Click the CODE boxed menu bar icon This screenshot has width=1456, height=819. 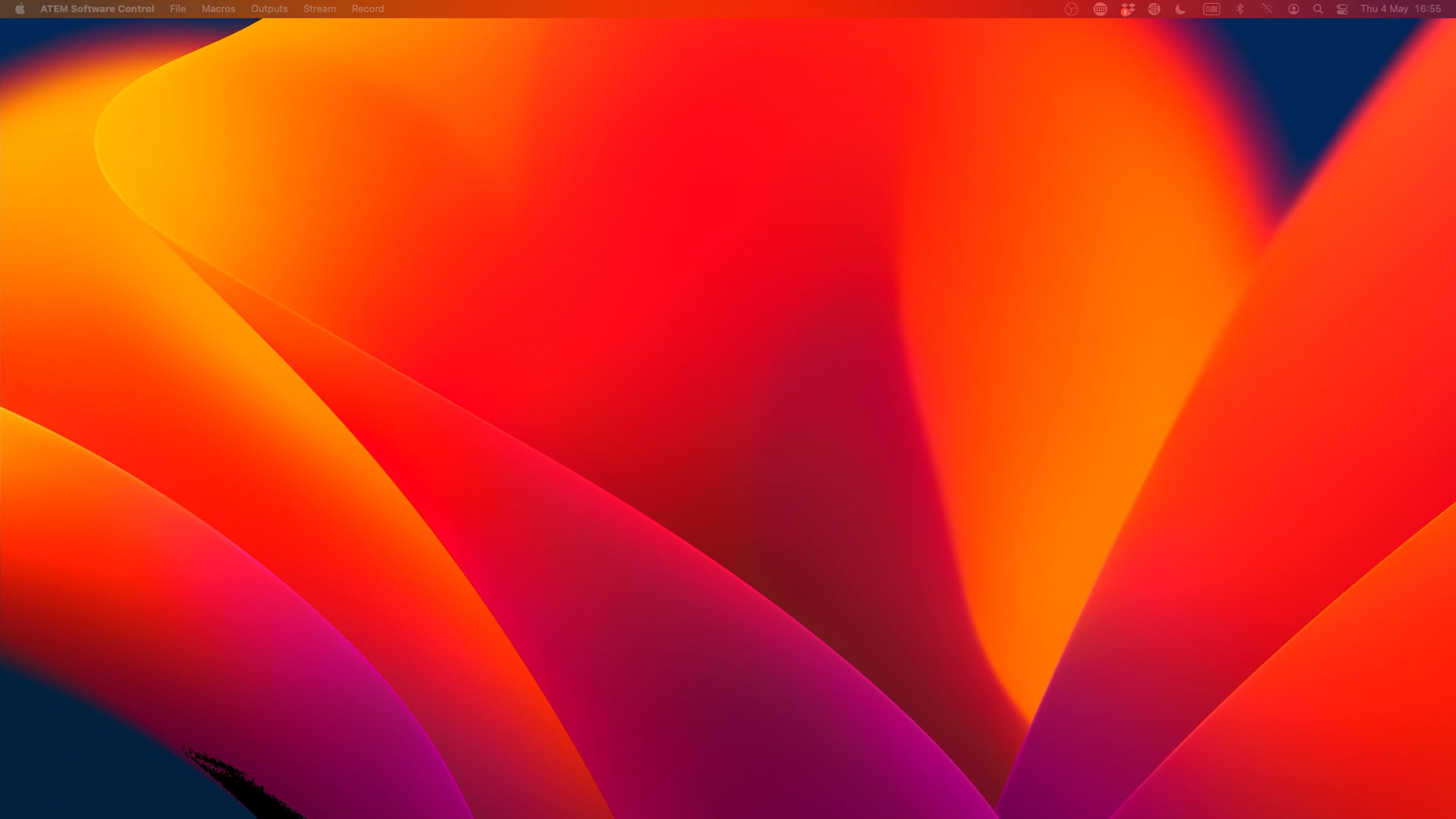click(1212, 9)
